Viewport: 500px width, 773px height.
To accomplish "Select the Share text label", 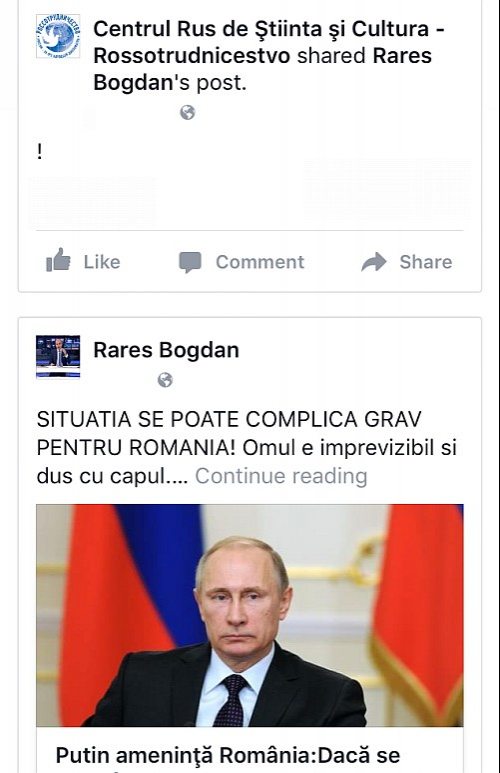I will pos(426,262).
